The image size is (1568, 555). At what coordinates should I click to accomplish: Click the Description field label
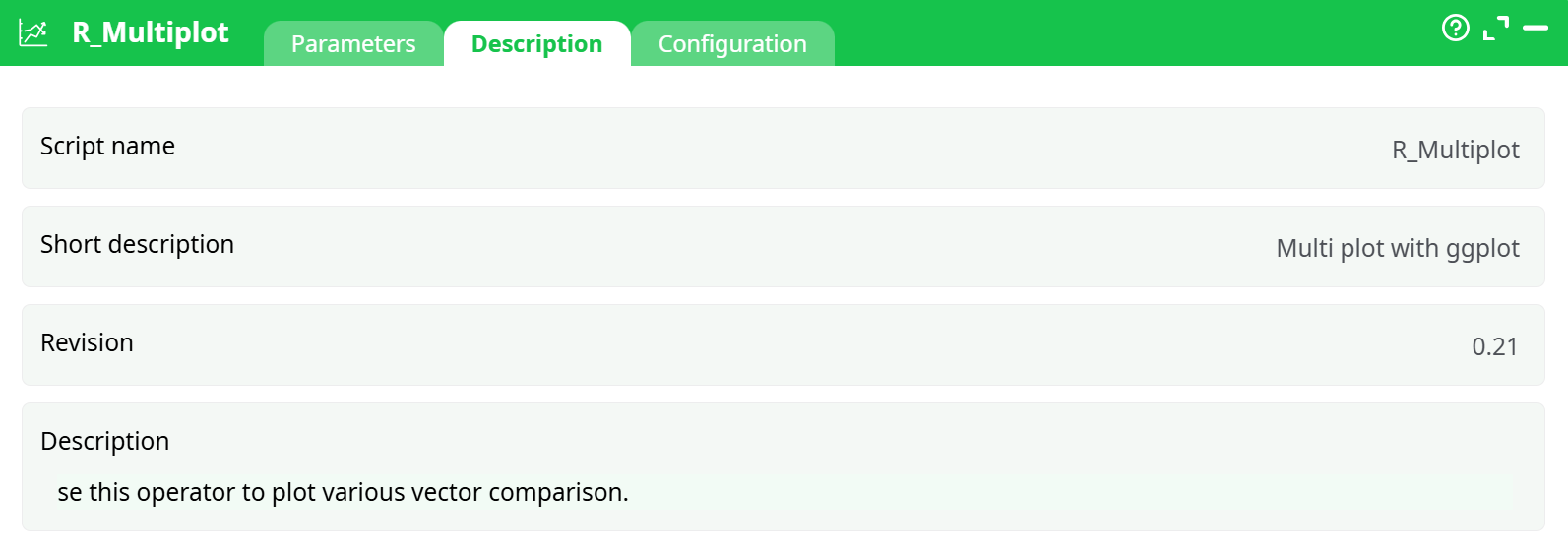104,442
